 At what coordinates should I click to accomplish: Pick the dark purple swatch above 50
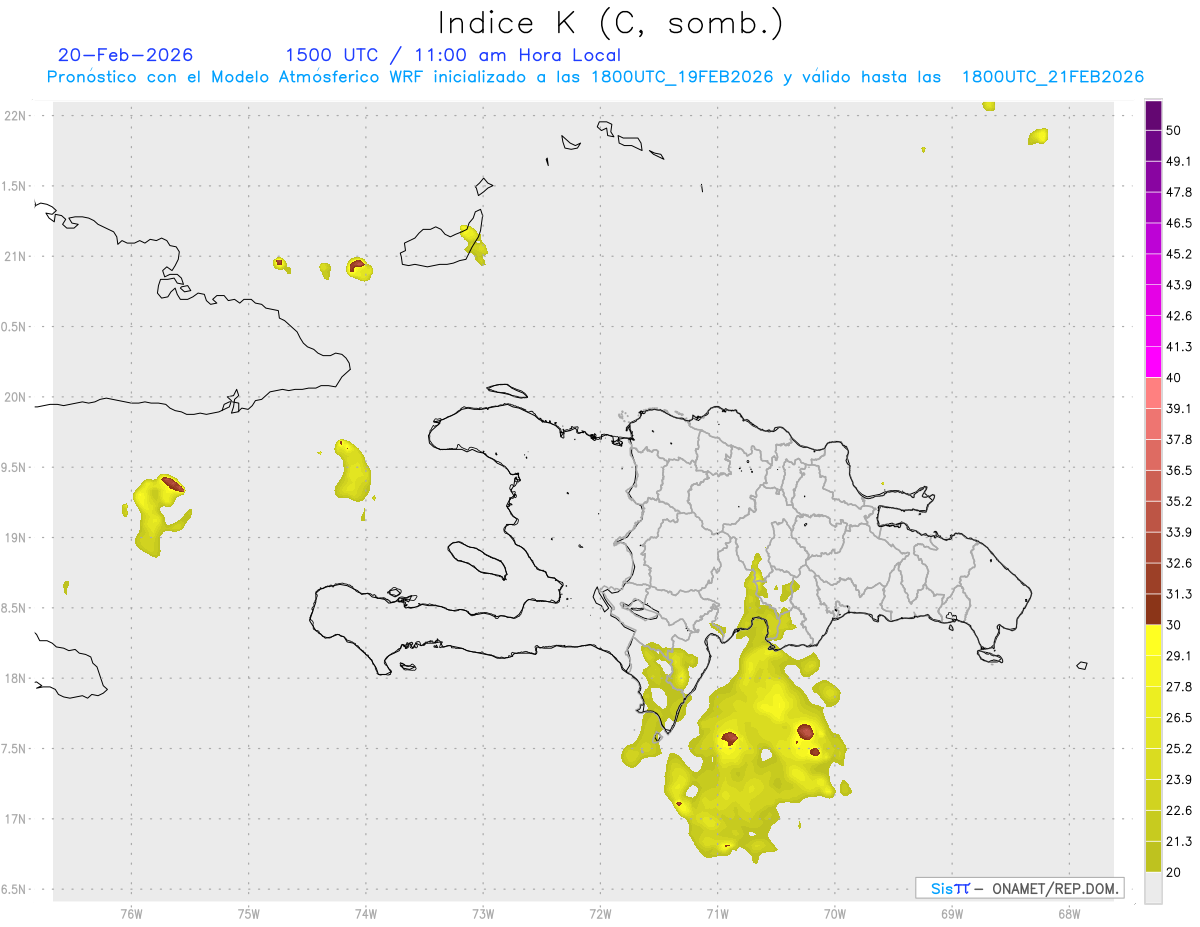click(1153, 115)
